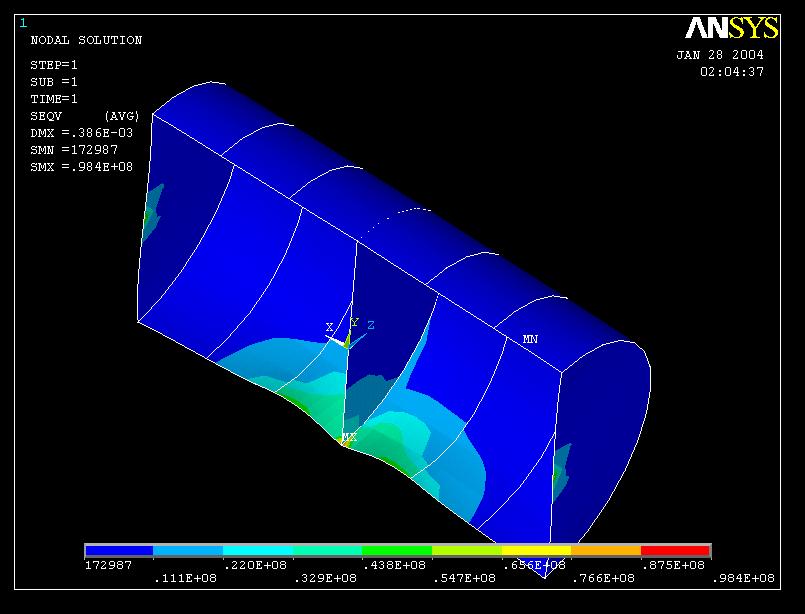Click the legend value 172987
Image resolution: width=805 pixels, height=614 pixels.
point(108,565)
